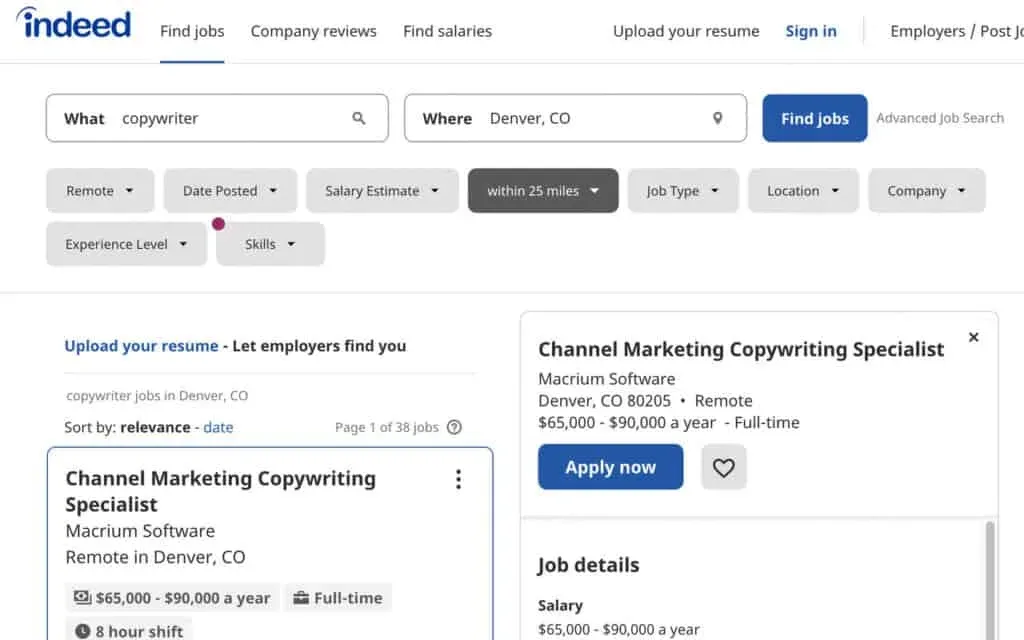The height and width of the screenshot is (640, 1024).
Task: Click the help question mark icon near job count
Action: 454,427
